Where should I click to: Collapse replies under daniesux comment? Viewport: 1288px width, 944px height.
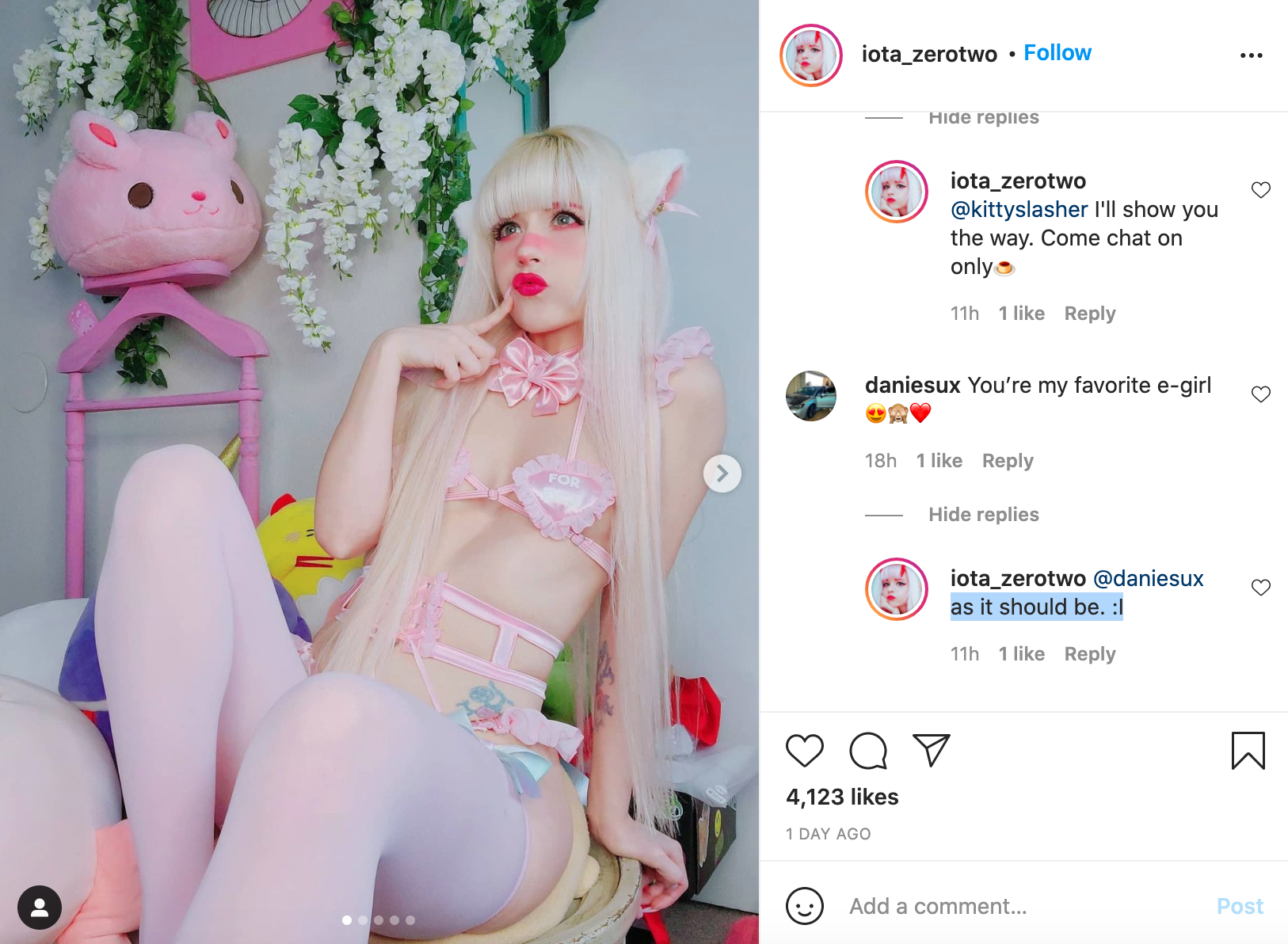coord(984,515)
